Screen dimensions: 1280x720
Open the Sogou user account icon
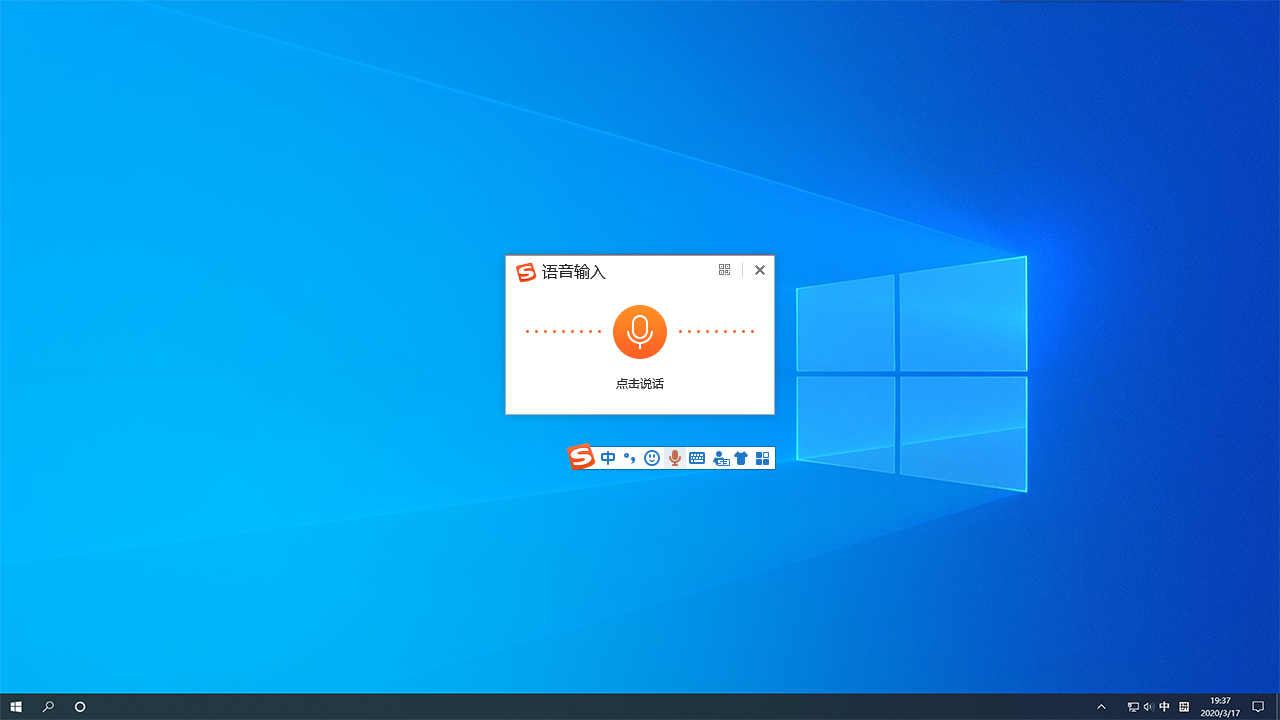(x=720, y=458)
